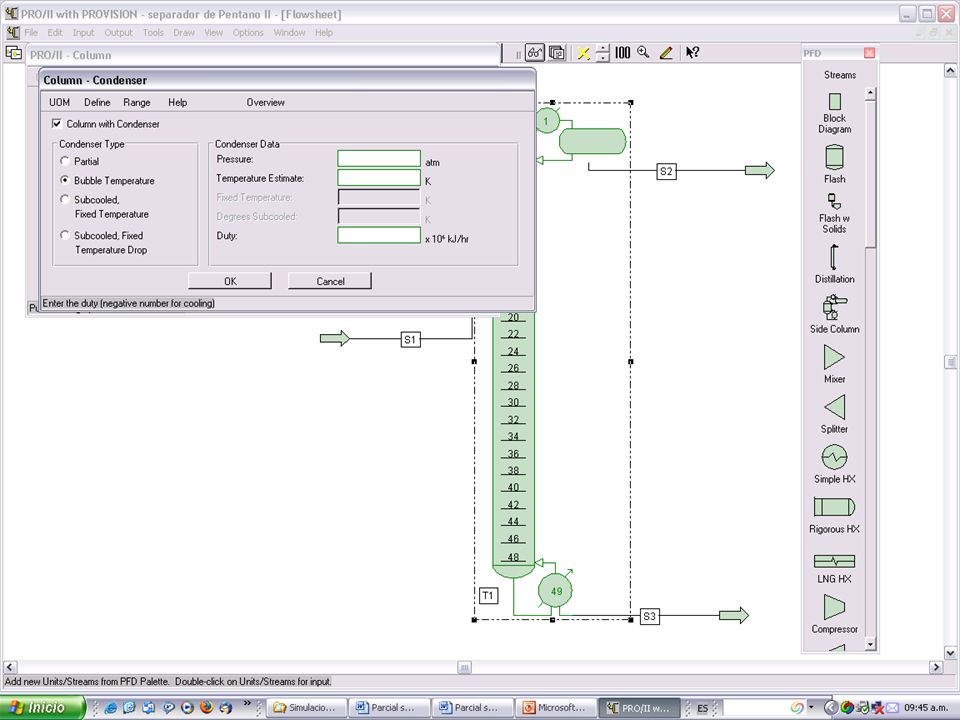Switch to Simulacio... folder in taskbar
Image resolution: width=960 pixels, height=720 pixels.
tap(308, 708)
